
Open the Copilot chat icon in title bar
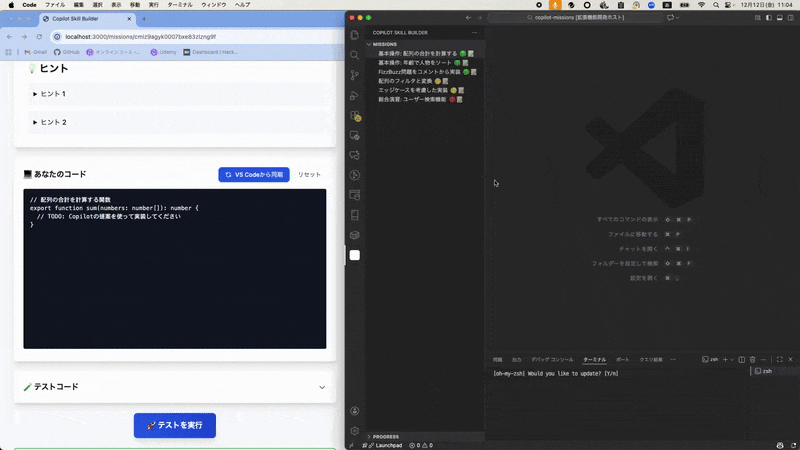[670, 17]
